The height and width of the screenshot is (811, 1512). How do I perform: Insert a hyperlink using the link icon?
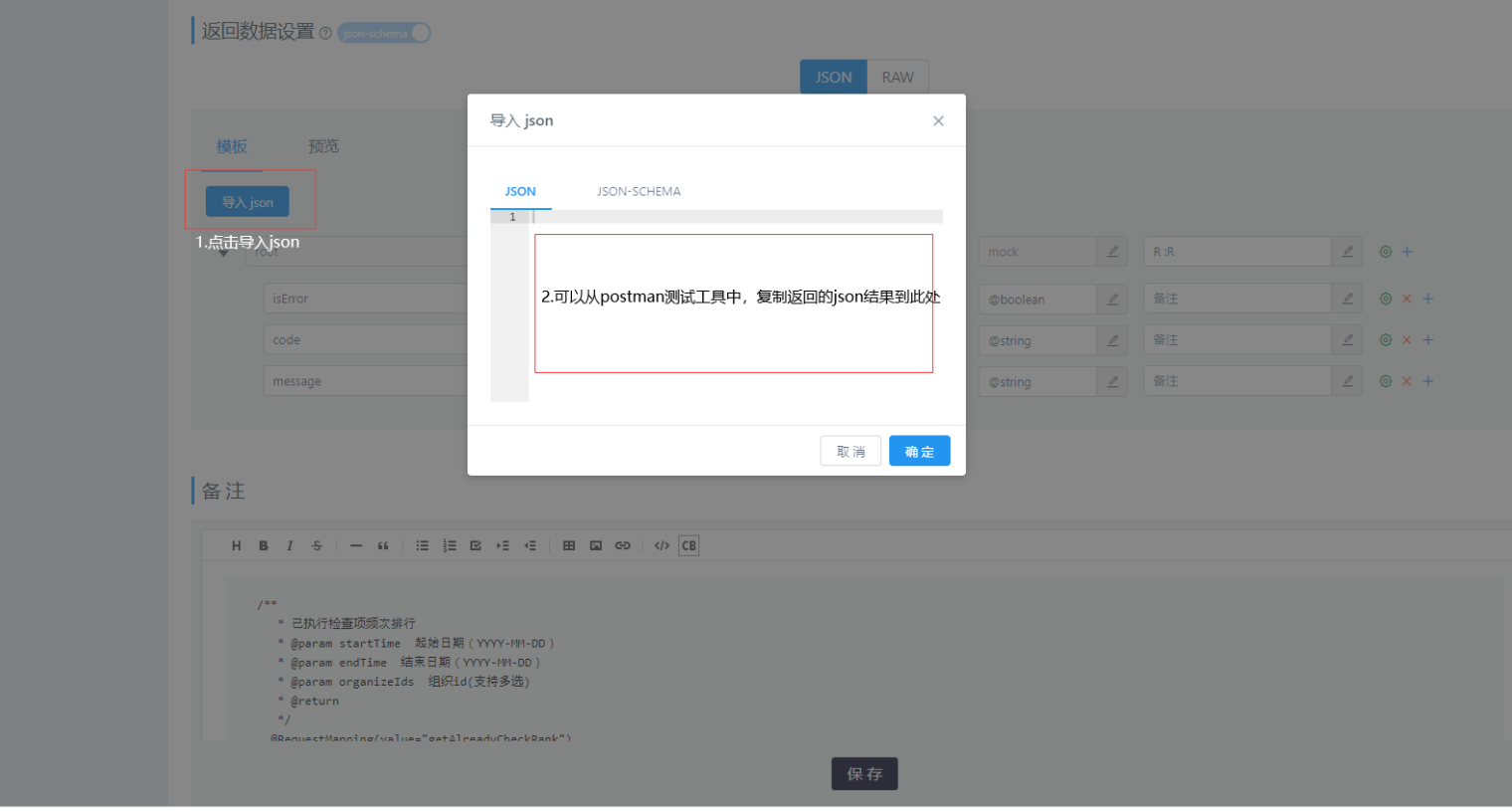pos(623,544)
